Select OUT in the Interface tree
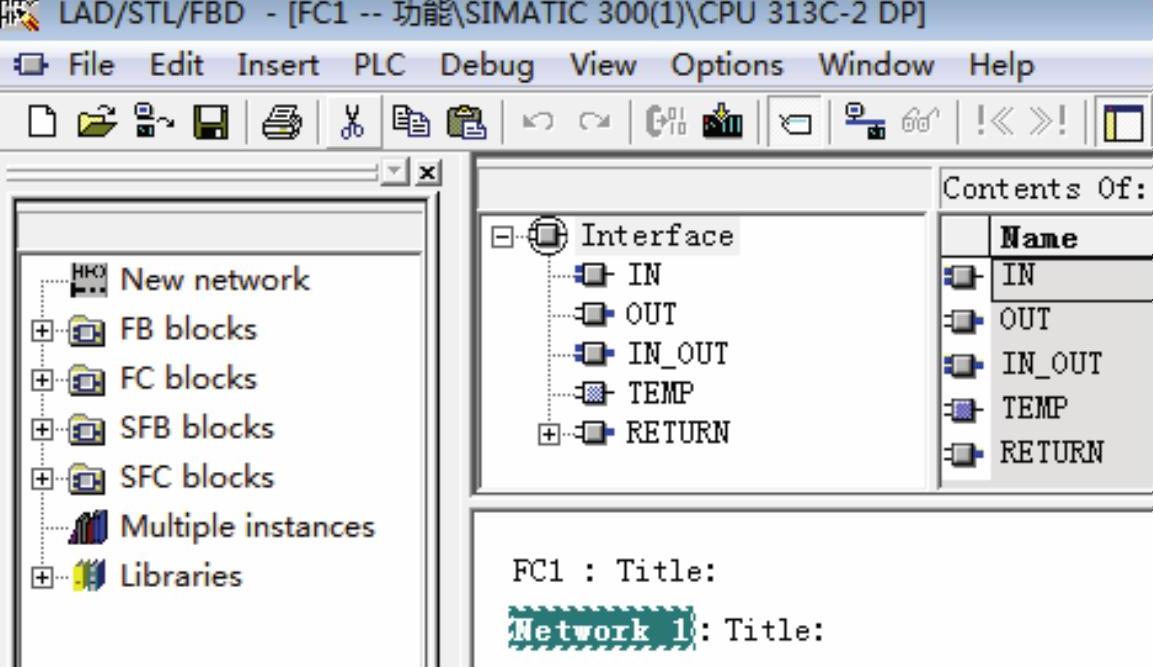Screen dimensions: 1153x667 [652, 314]
